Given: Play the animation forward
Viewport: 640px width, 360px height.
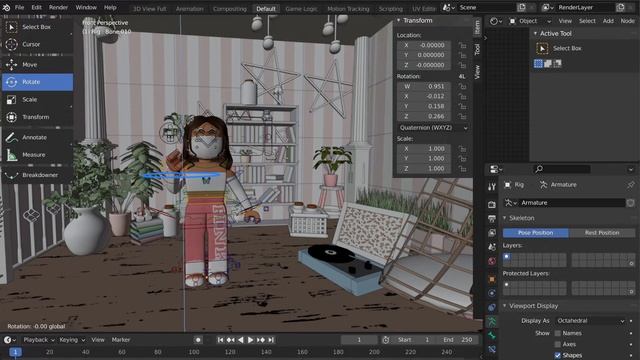Looking at the screenshot, I should pyautogui.click(x=251, y=340).
